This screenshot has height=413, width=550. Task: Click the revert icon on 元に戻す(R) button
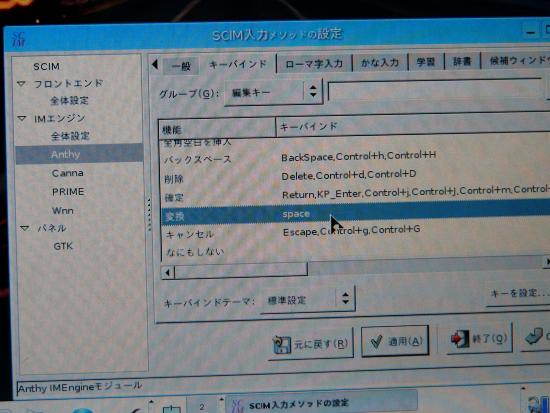pos(282,345)
